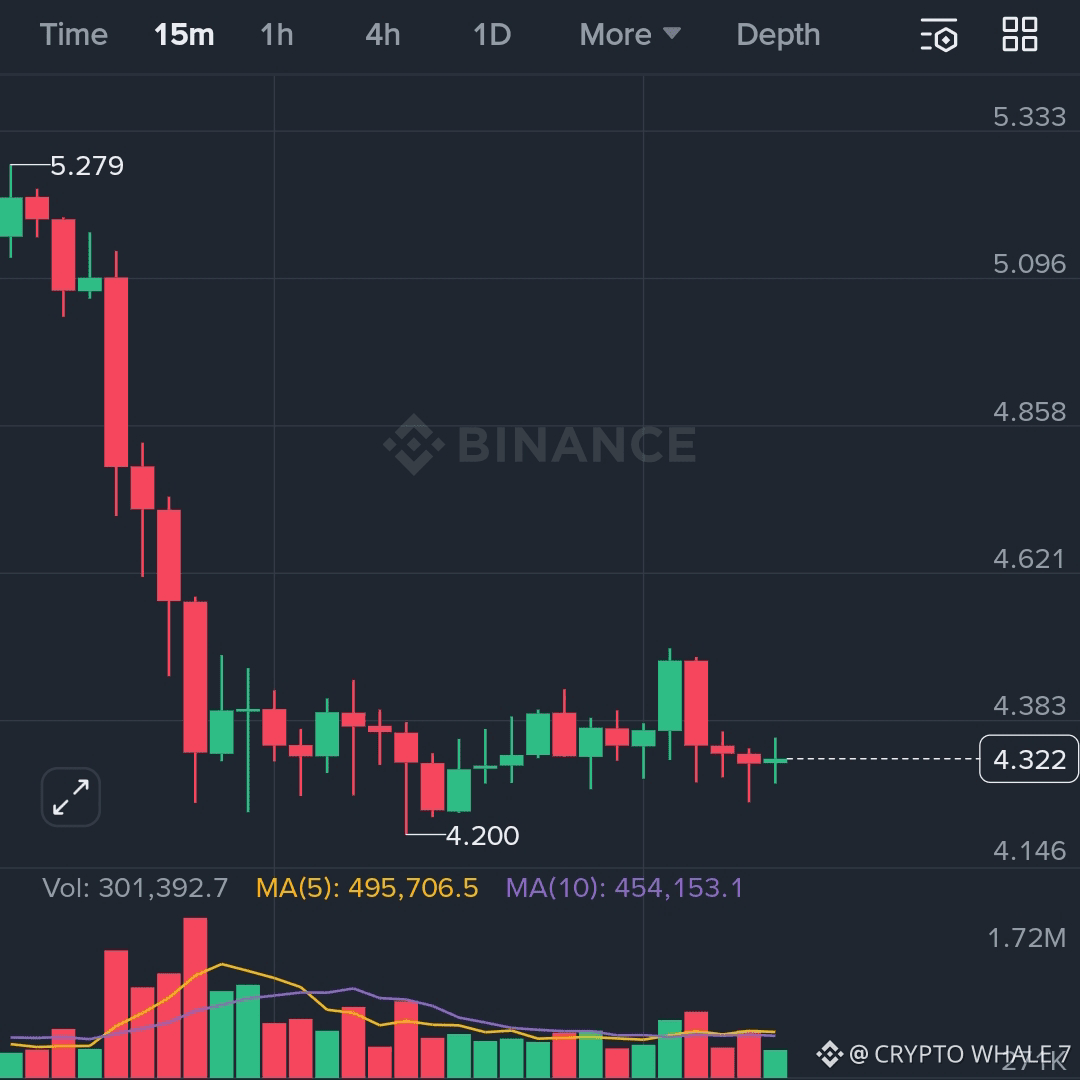The width and height of the screenshot is (1080, 1080).
Task: Open the Time line chart tab
Action: pos(74,34)
